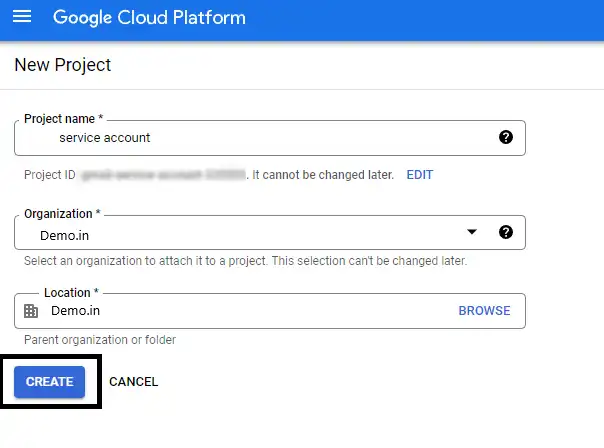604x448 pixels.
Task: Expand the Organization dropdown arrow
Action: pos(472,232)
